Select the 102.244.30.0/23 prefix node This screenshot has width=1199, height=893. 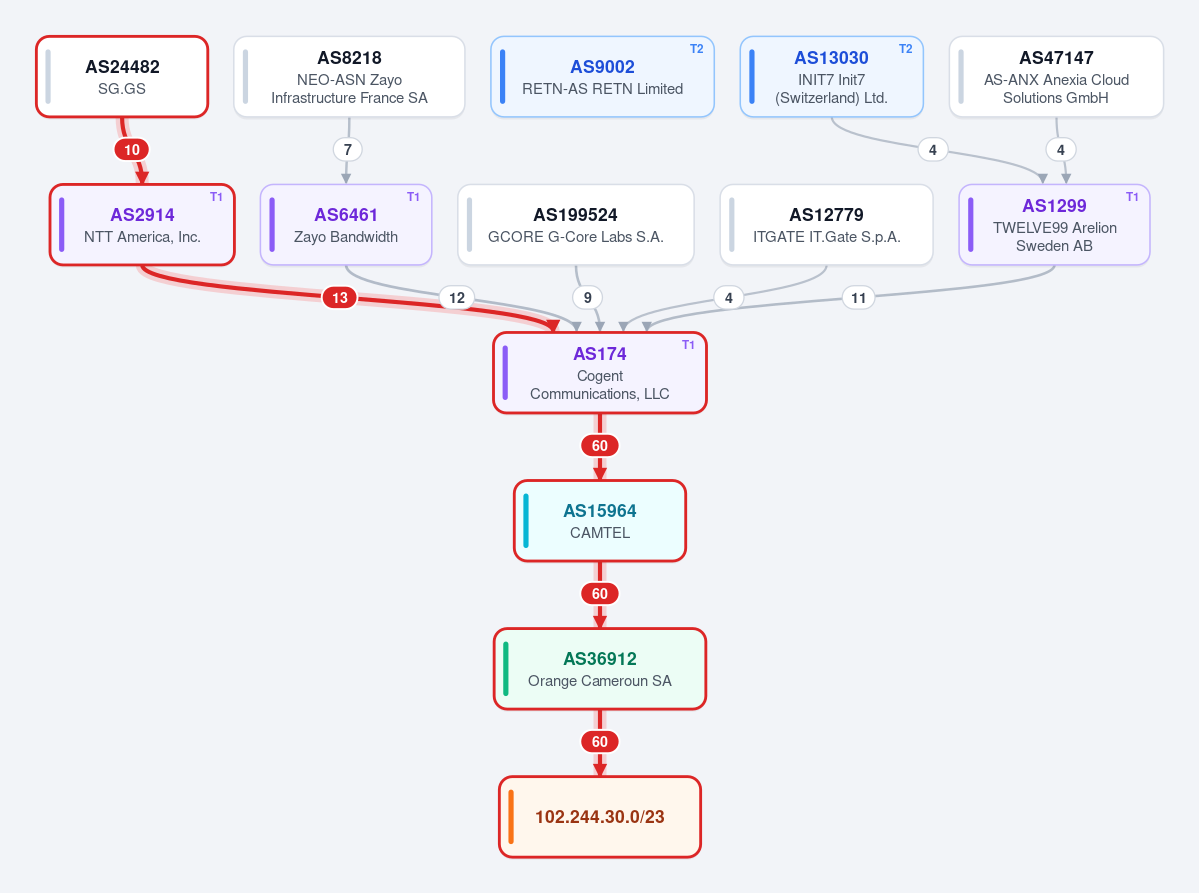(x=600, y=817)
